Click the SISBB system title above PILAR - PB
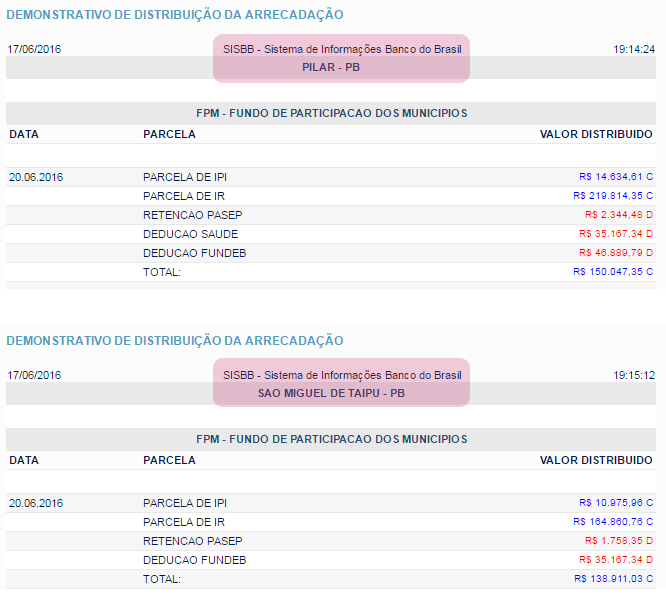The width and height of the screenshot is (666, 600). click(x=342, y=49)
